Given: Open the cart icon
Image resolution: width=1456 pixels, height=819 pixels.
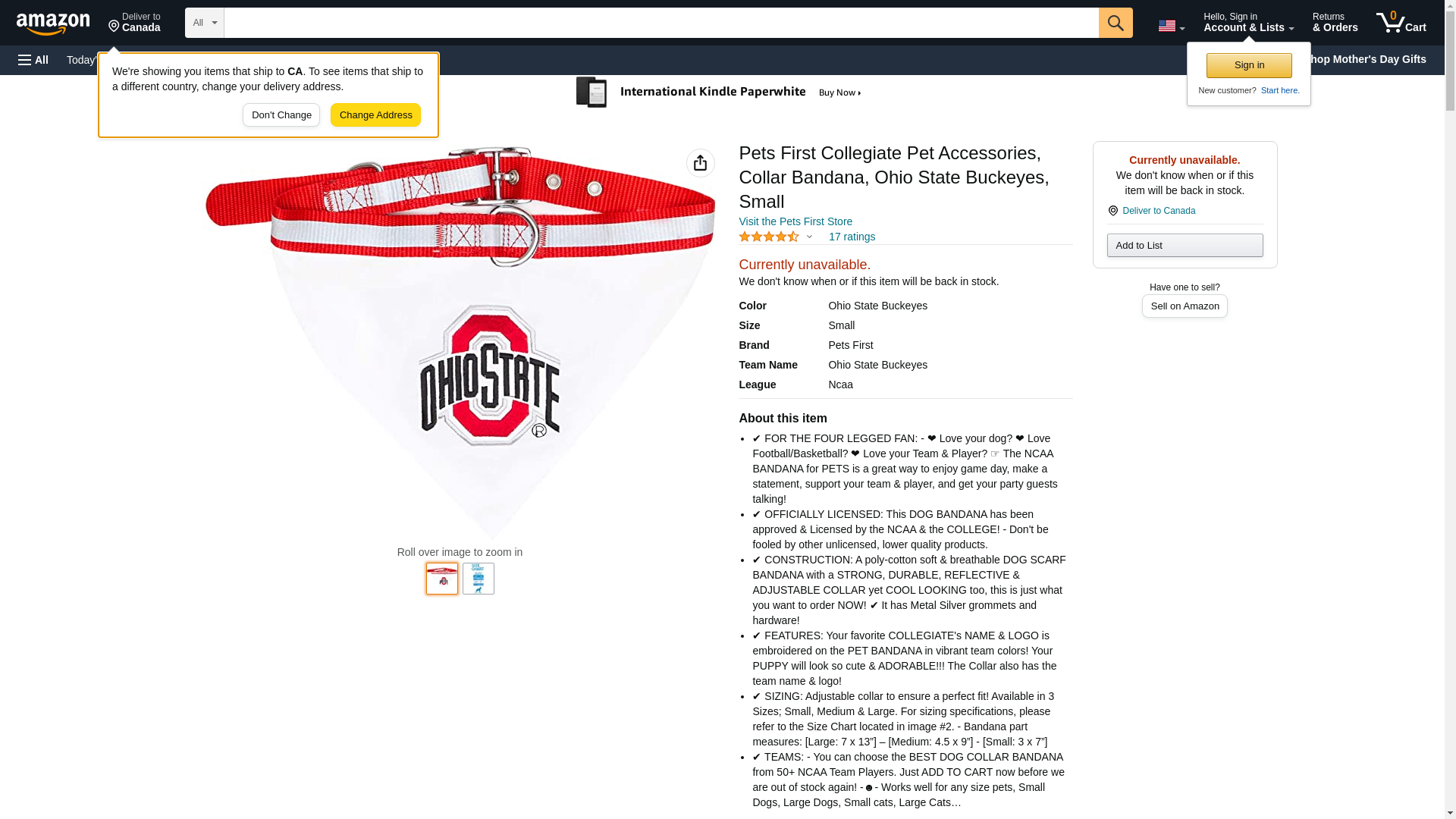Looking at the screenshot, I should tap(1401, 23).
